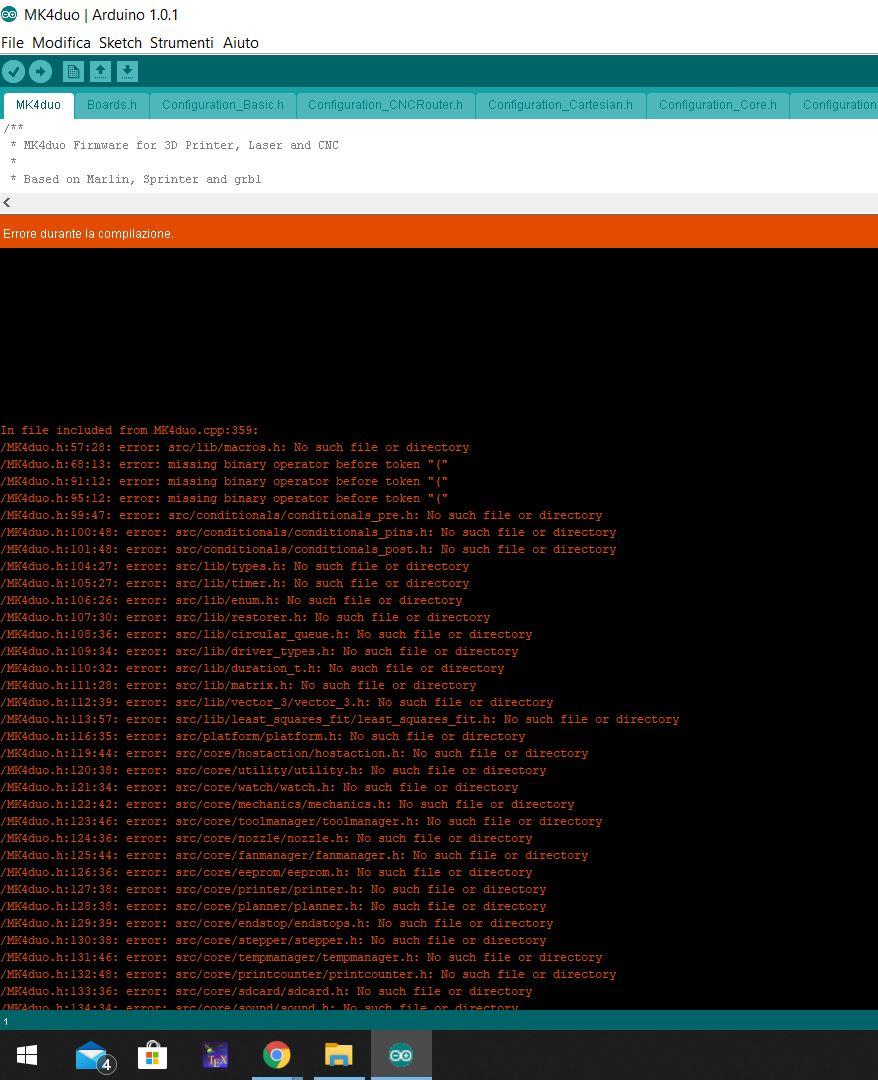Click the Verify (checkmark) toolbar button
Screen dimensions: 878x1080
coord(14,71)
